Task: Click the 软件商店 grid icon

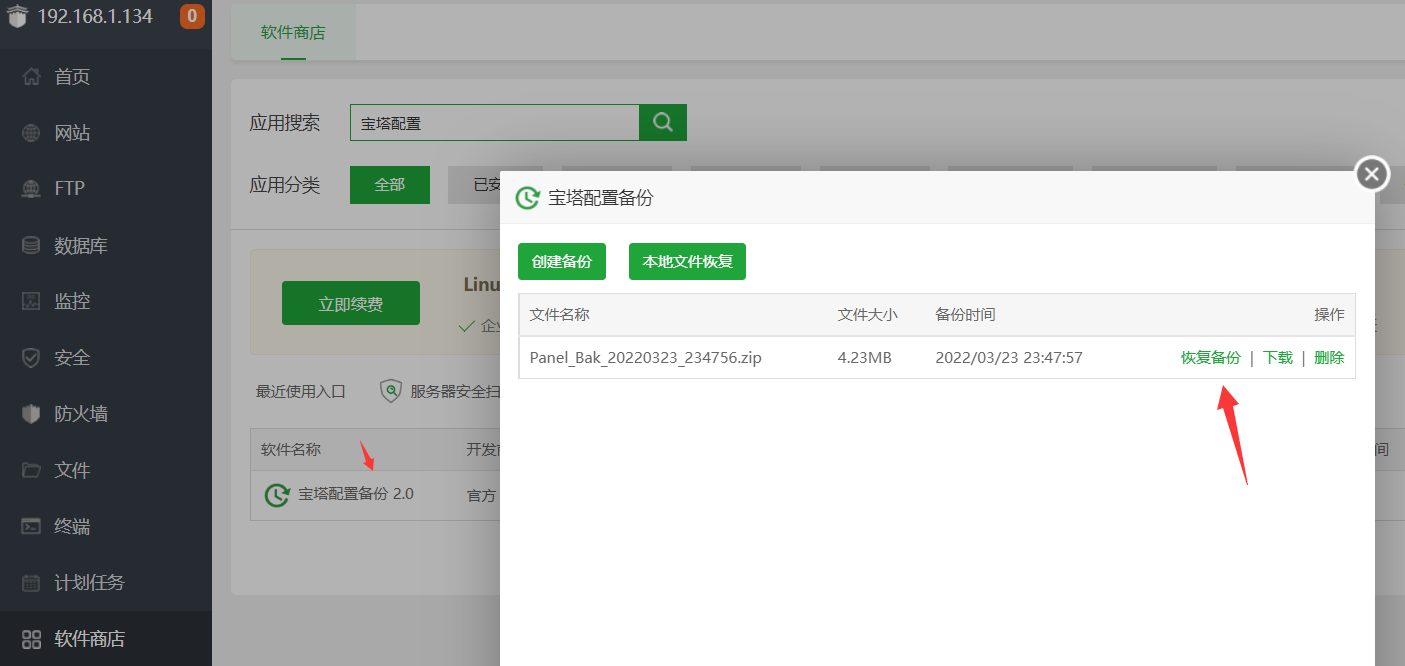Action: pyautogui.click(x=32, y=639)
